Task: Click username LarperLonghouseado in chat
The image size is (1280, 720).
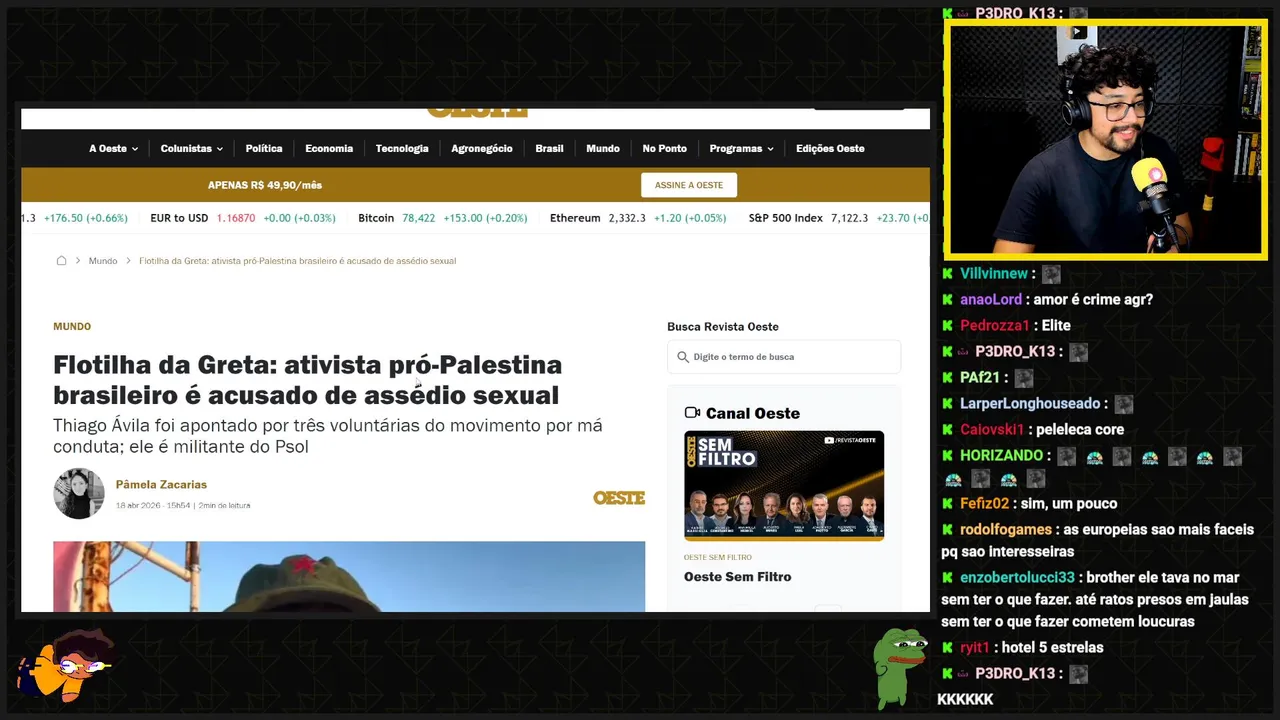Action: 1030,403
